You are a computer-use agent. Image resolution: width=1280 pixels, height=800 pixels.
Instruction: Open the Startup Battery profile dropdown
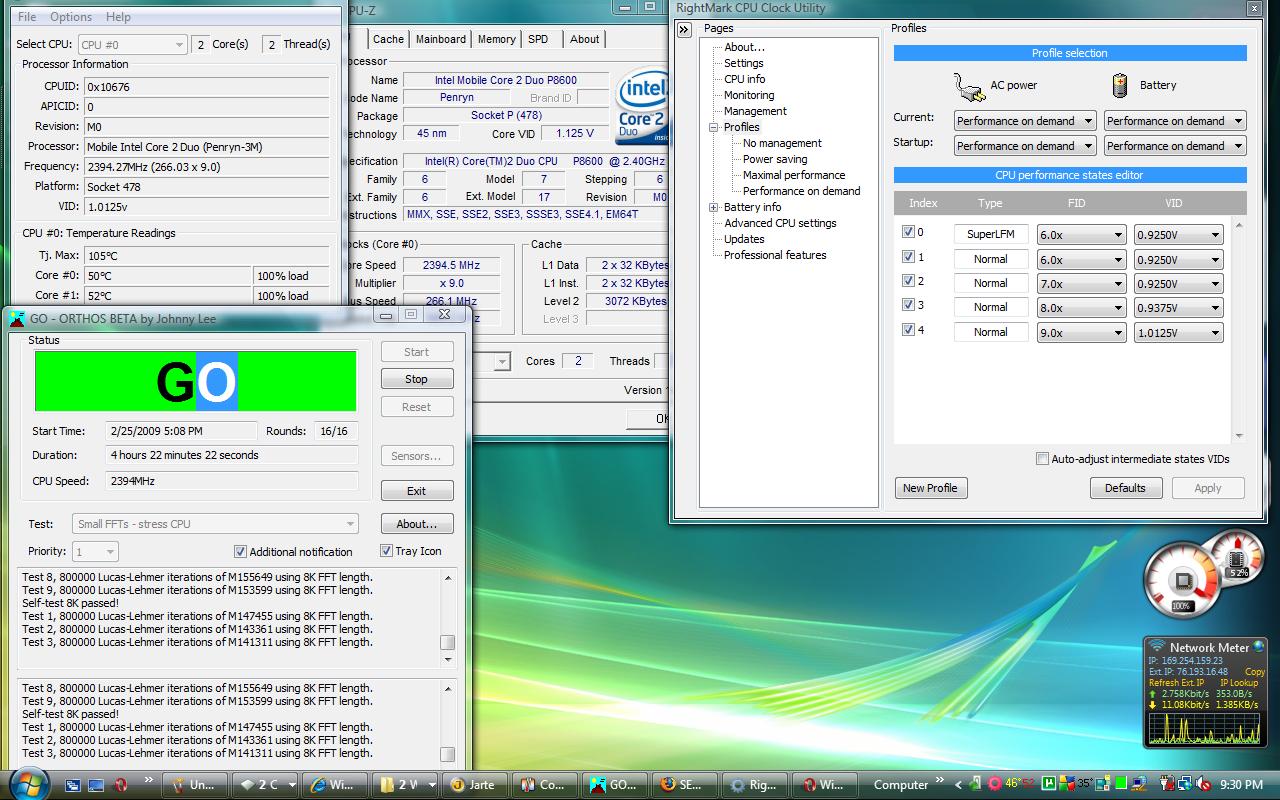point(1174,146)
